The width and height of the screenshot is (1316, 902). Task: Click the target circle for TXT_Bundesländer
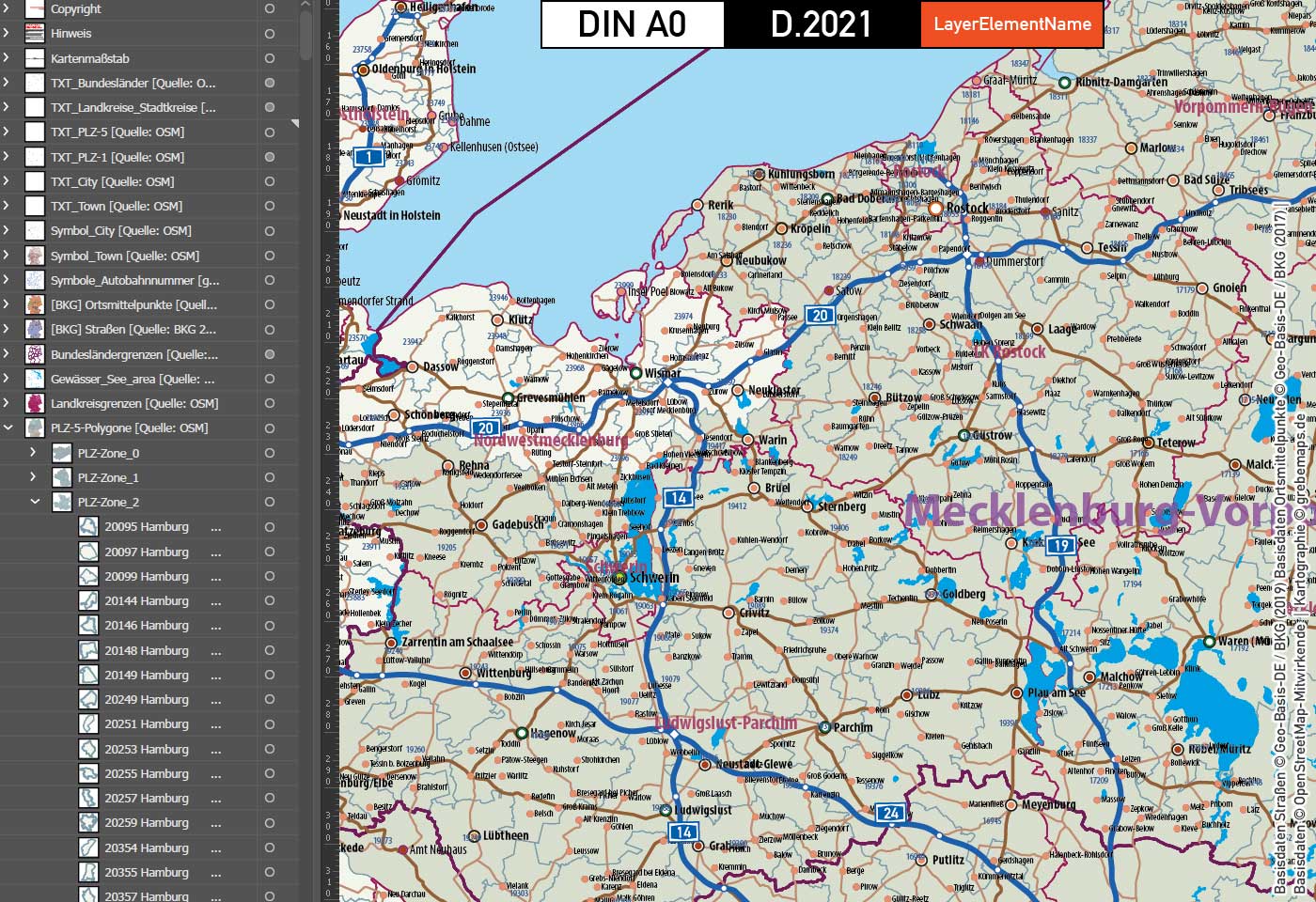click(x=268, y=83)
